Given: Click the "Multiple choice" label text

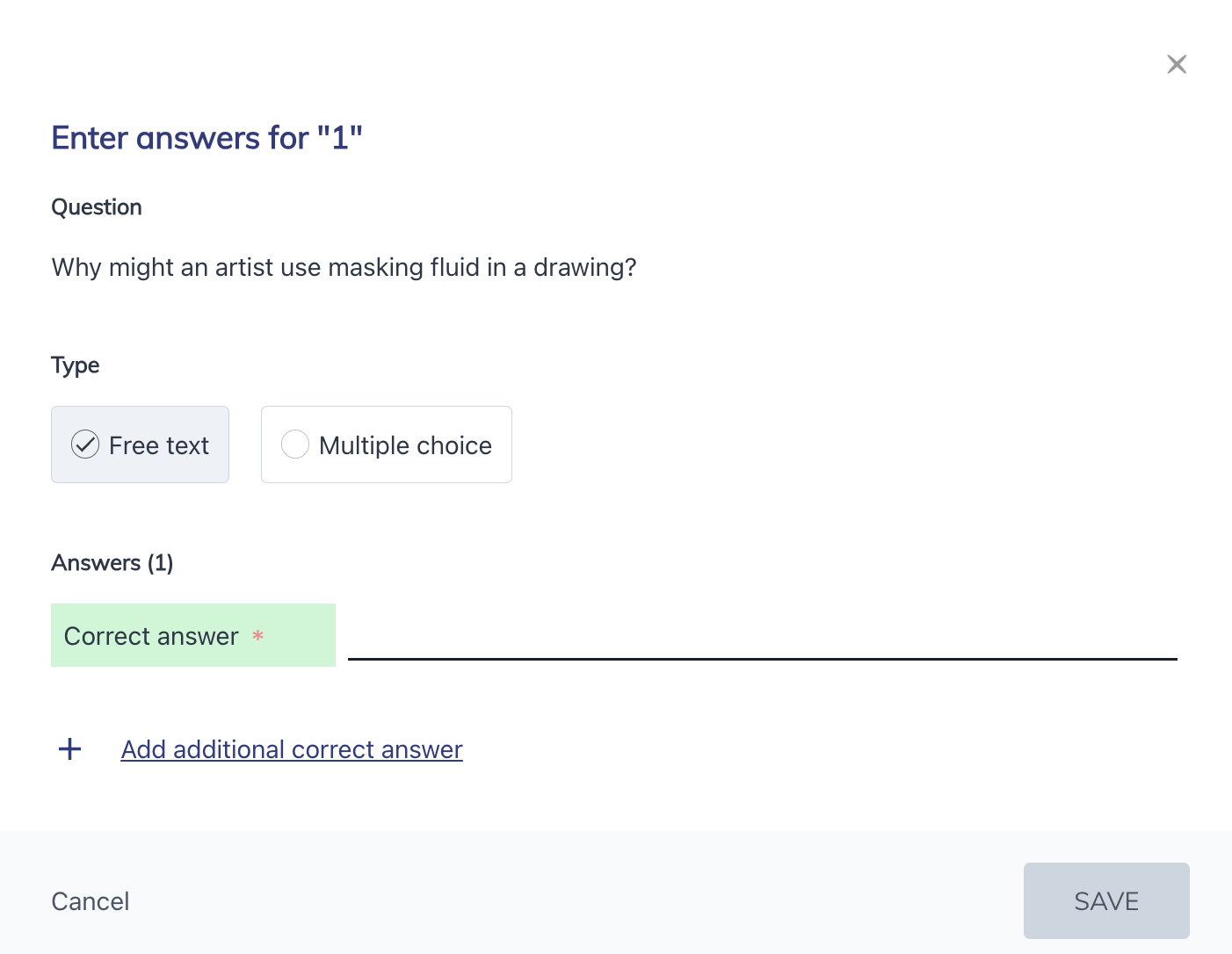Looking at the screenshot, I should pos(405,445).
